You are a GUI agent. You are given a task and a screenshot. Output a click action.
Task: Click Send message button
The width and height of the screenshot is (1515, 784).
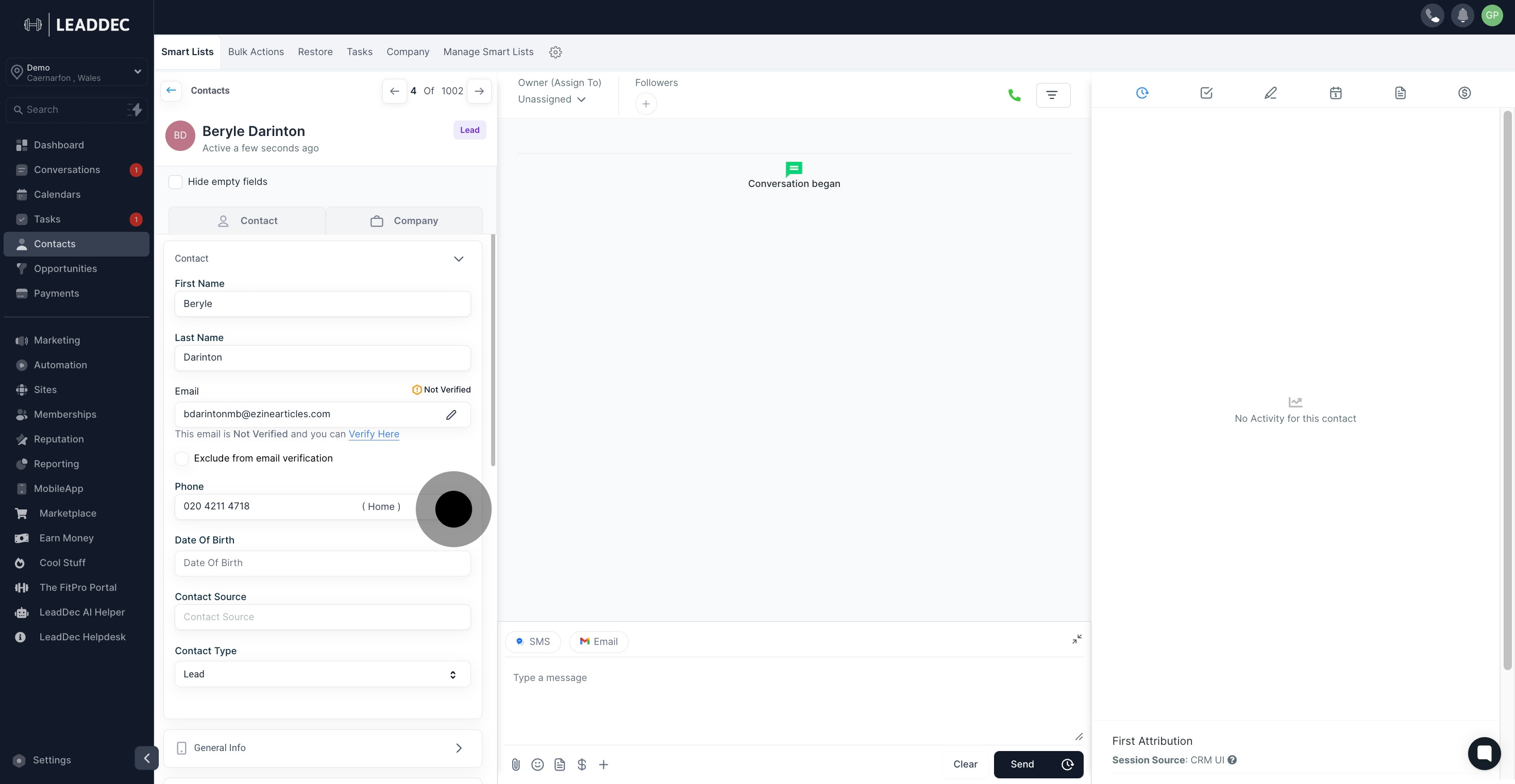point(1022,764)
